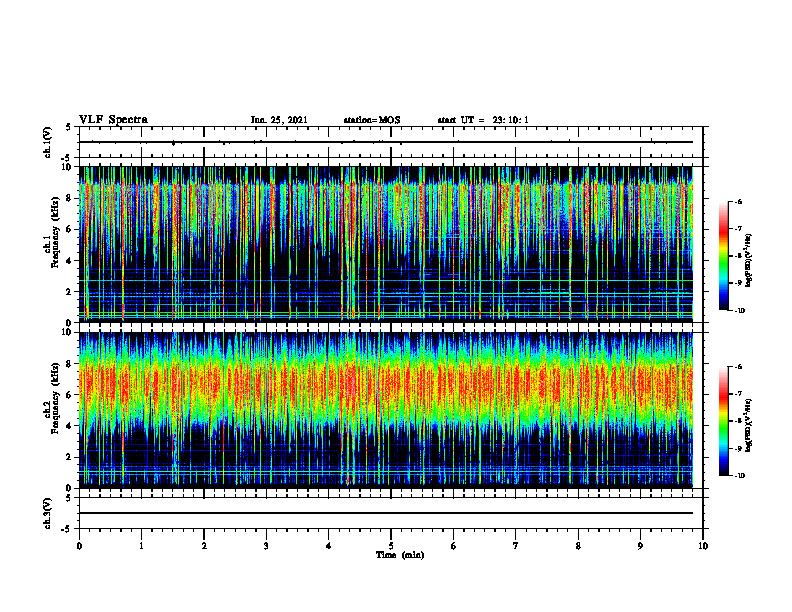The image size is (792, 612).
Task: Click the ch.3 voltage waveform strip
Action: (x=391, y=513)
